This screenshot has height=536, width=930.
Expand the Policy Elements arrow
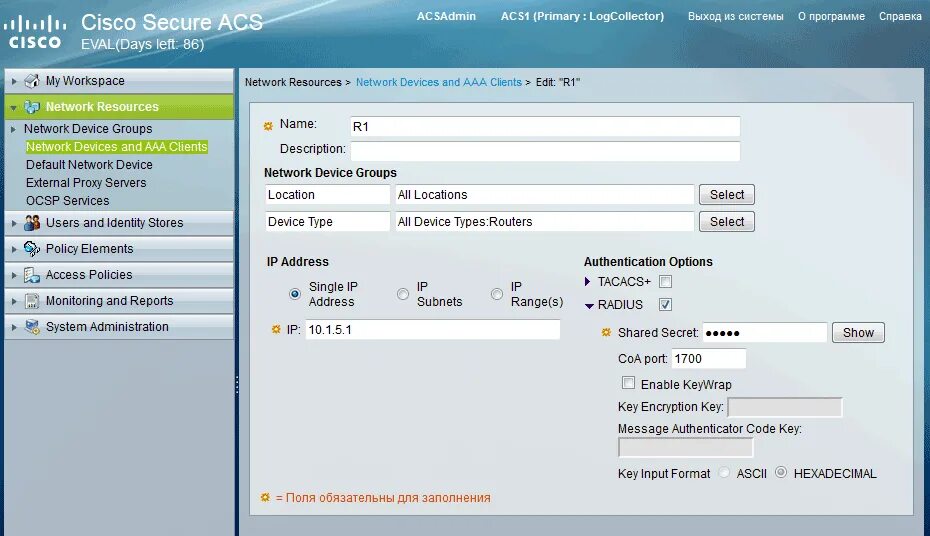click(14, 250)
